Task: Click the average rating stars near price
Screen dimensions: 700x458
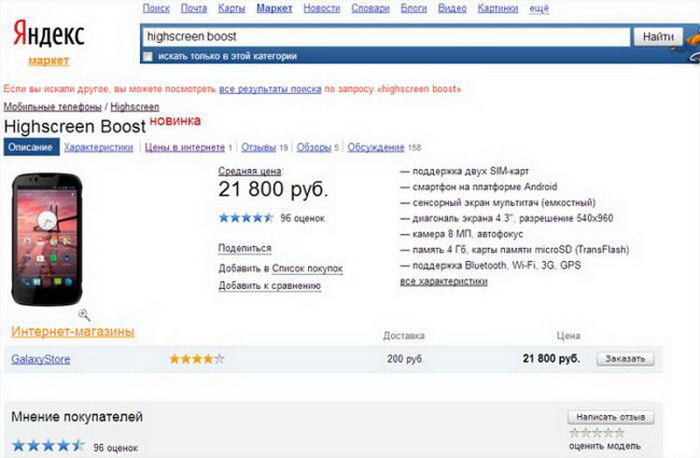Action: pyautogui.click(x=245, y=217)
